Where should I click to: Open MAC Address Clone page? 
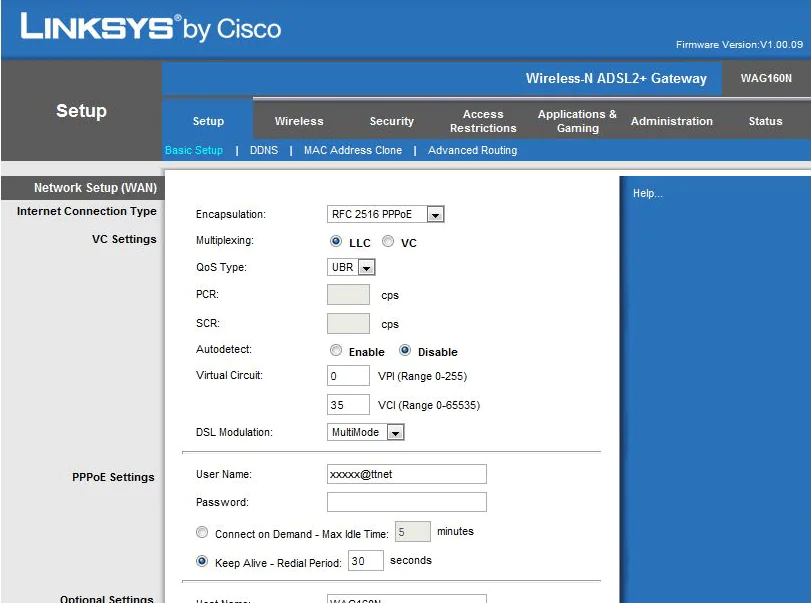[x=353, y=150]
